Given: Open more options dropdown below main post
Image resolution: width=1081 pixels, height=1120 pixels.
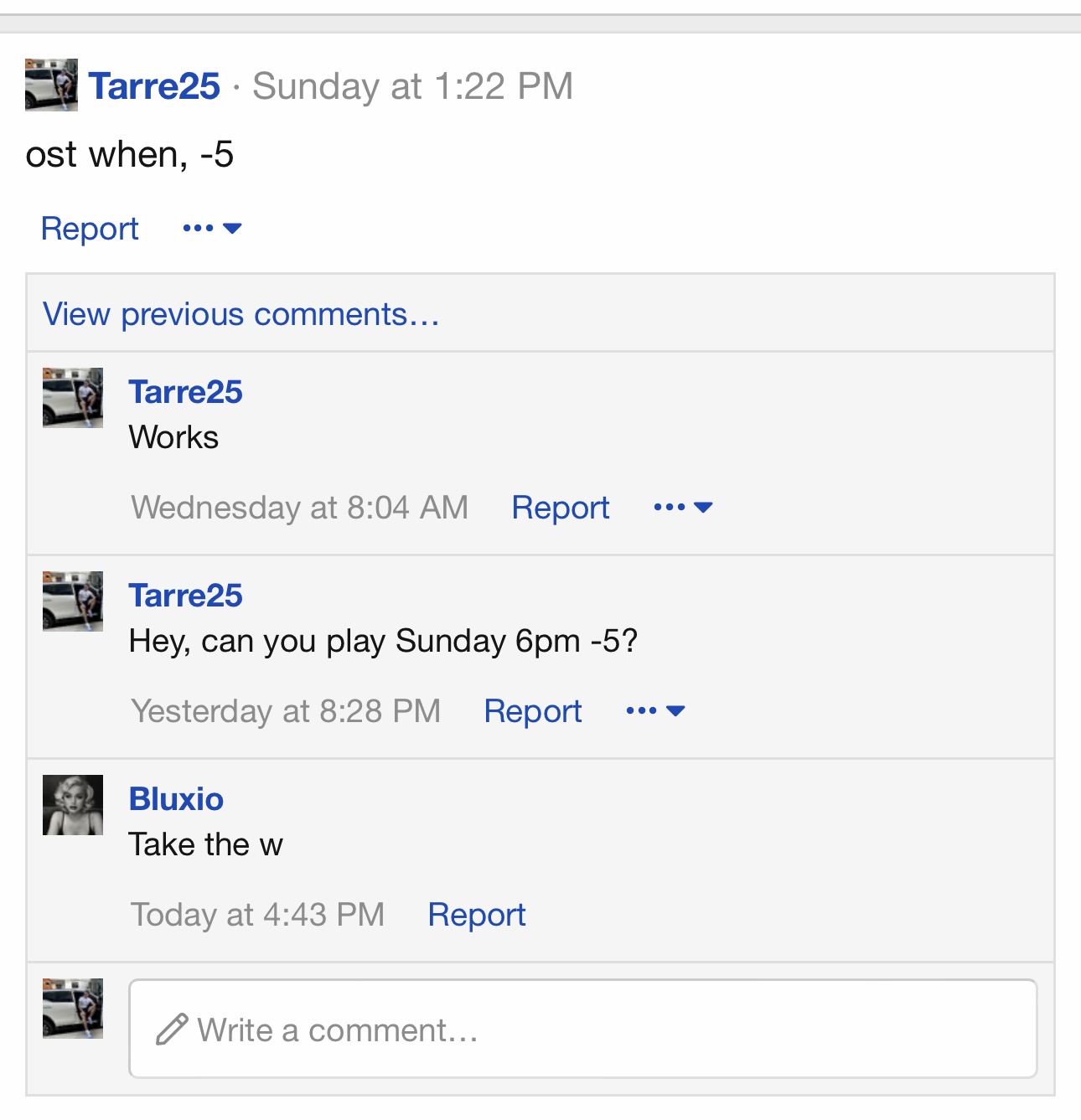Looking at the screenshot, I should [x=212, y=229].
